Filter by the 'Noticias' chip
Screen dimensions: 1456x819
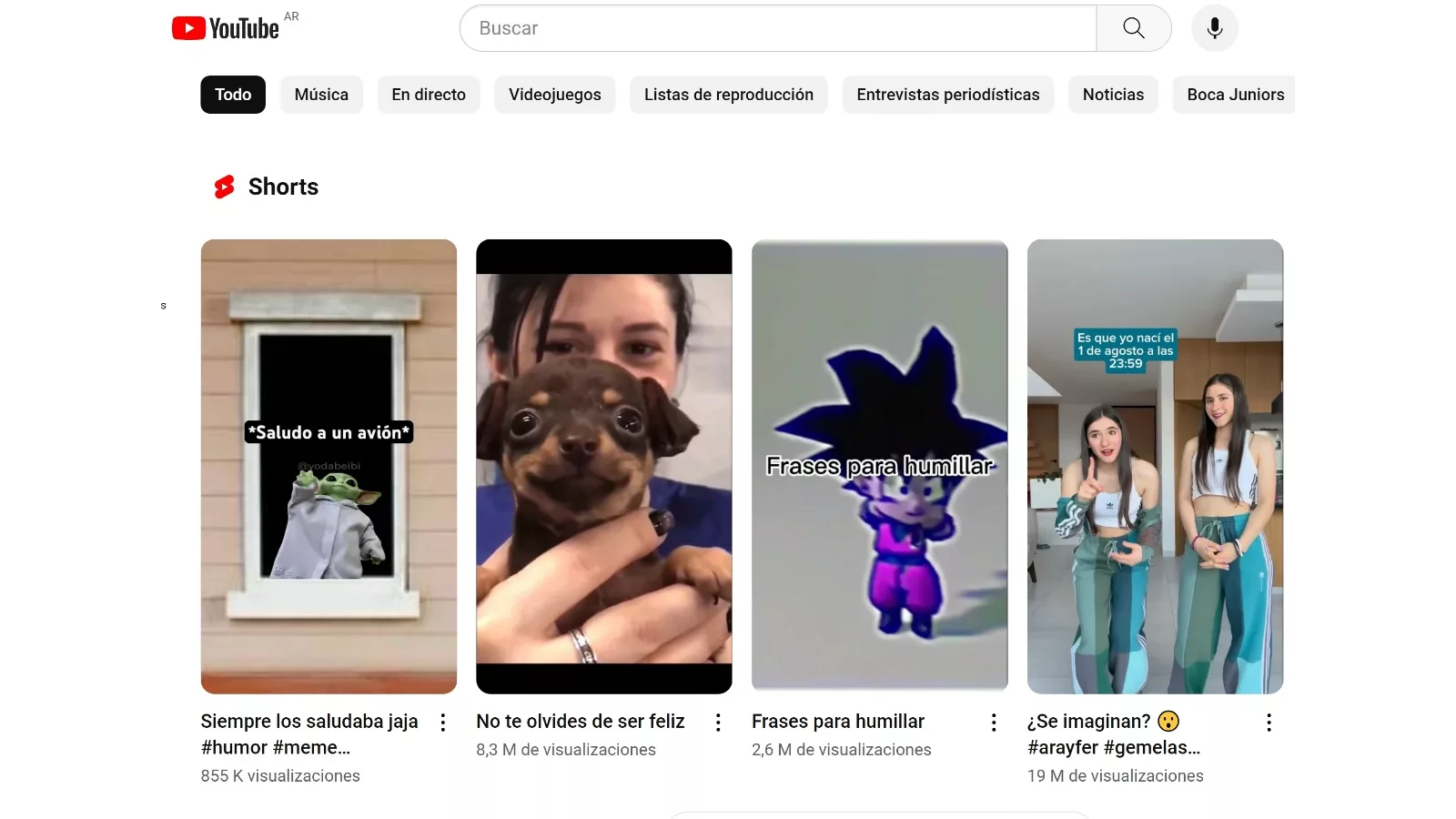point(1113,95)
